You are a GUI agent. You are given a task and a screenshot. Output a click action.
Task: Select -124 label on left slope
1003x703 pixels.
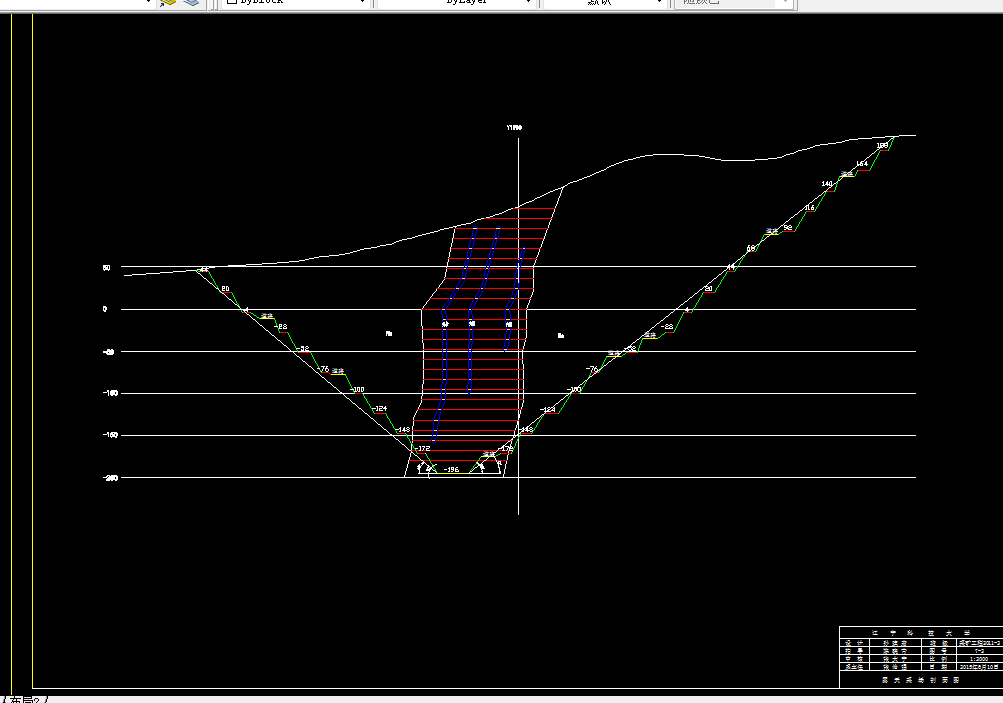tap(379, 409)
